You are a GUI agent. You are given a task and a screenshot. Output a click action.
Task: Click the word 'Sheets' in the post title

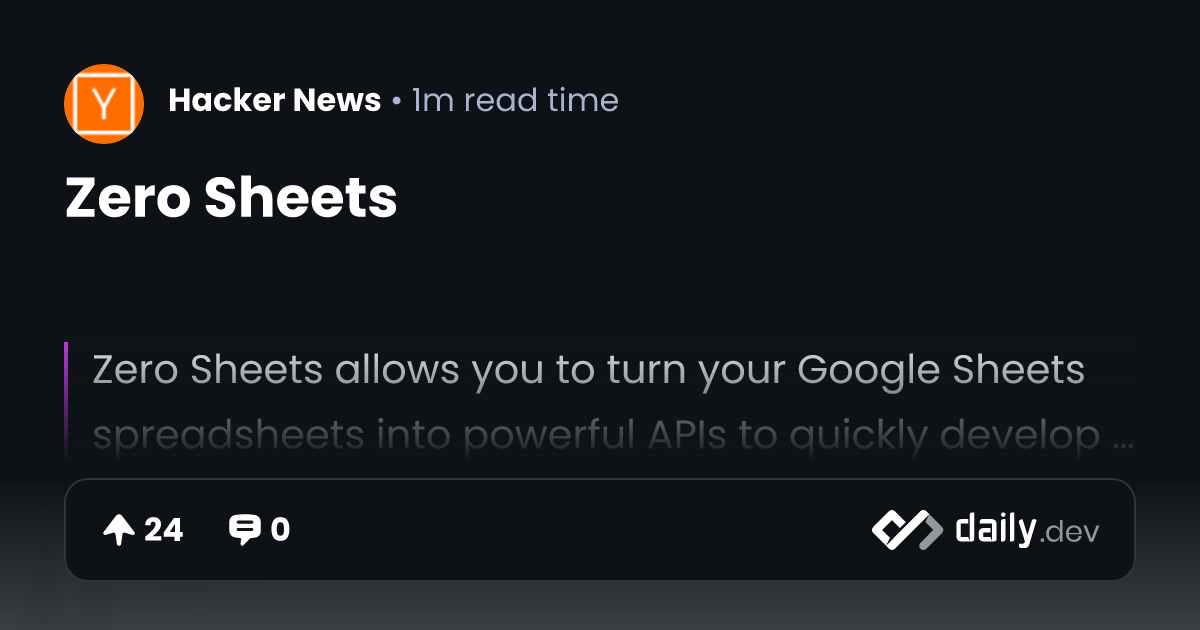(x=301, y=198)
